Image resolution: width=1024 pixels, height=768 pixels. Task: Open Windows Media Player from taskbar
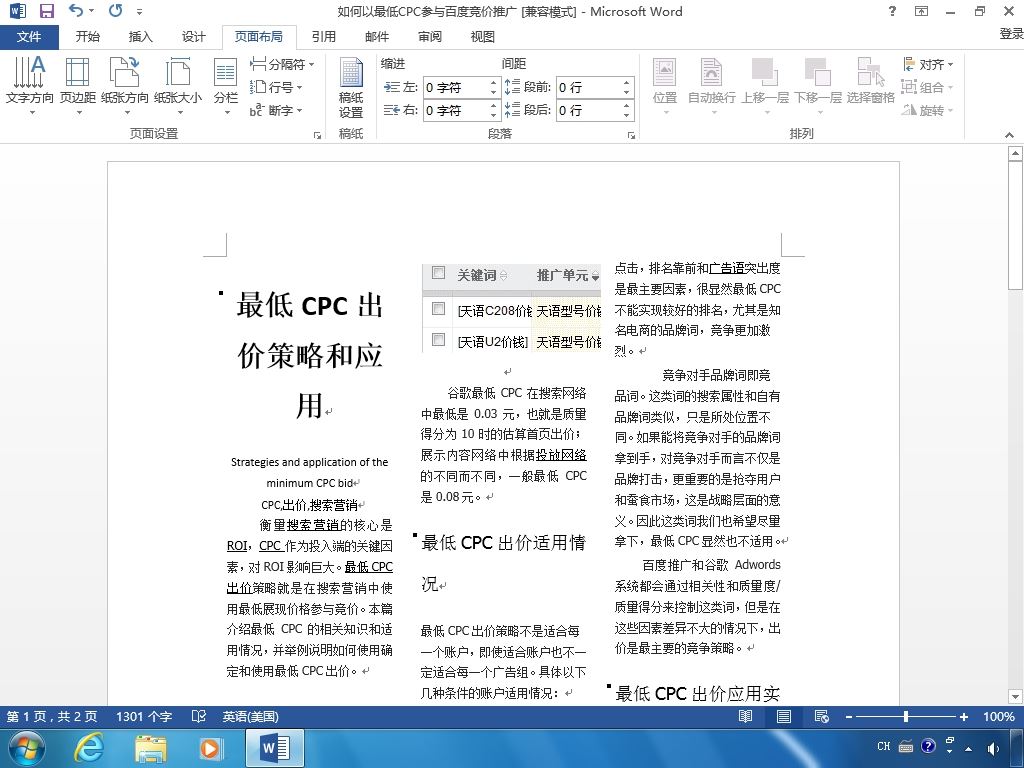[210, 748]
